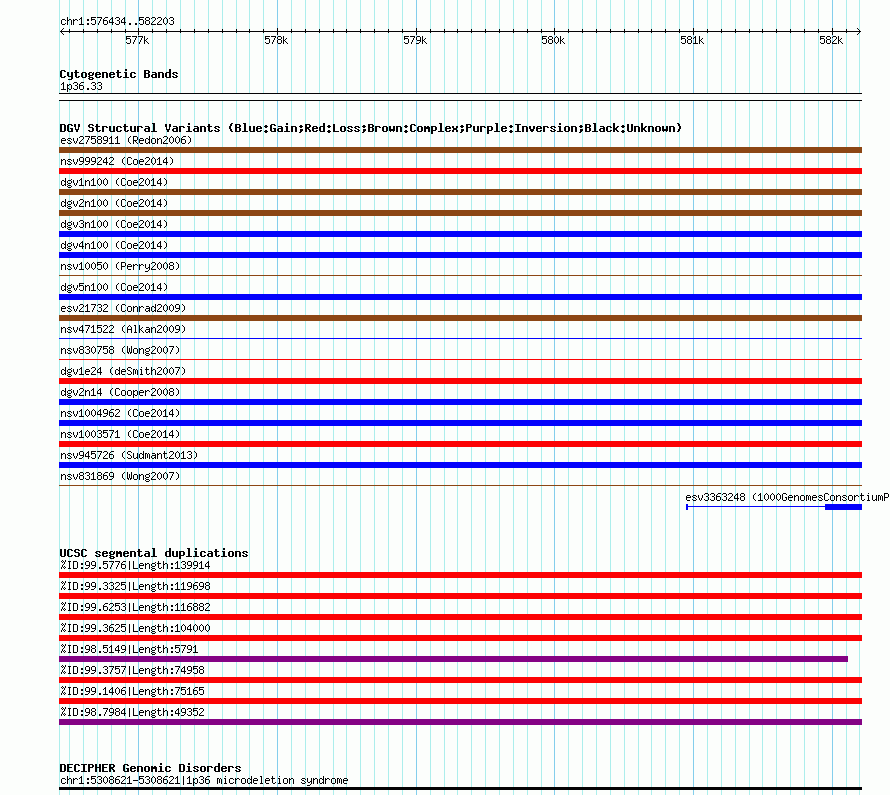Select duplication %ID:99.3625 Length:104000
This screenshot has height=795, width=890.
(135, 628)
